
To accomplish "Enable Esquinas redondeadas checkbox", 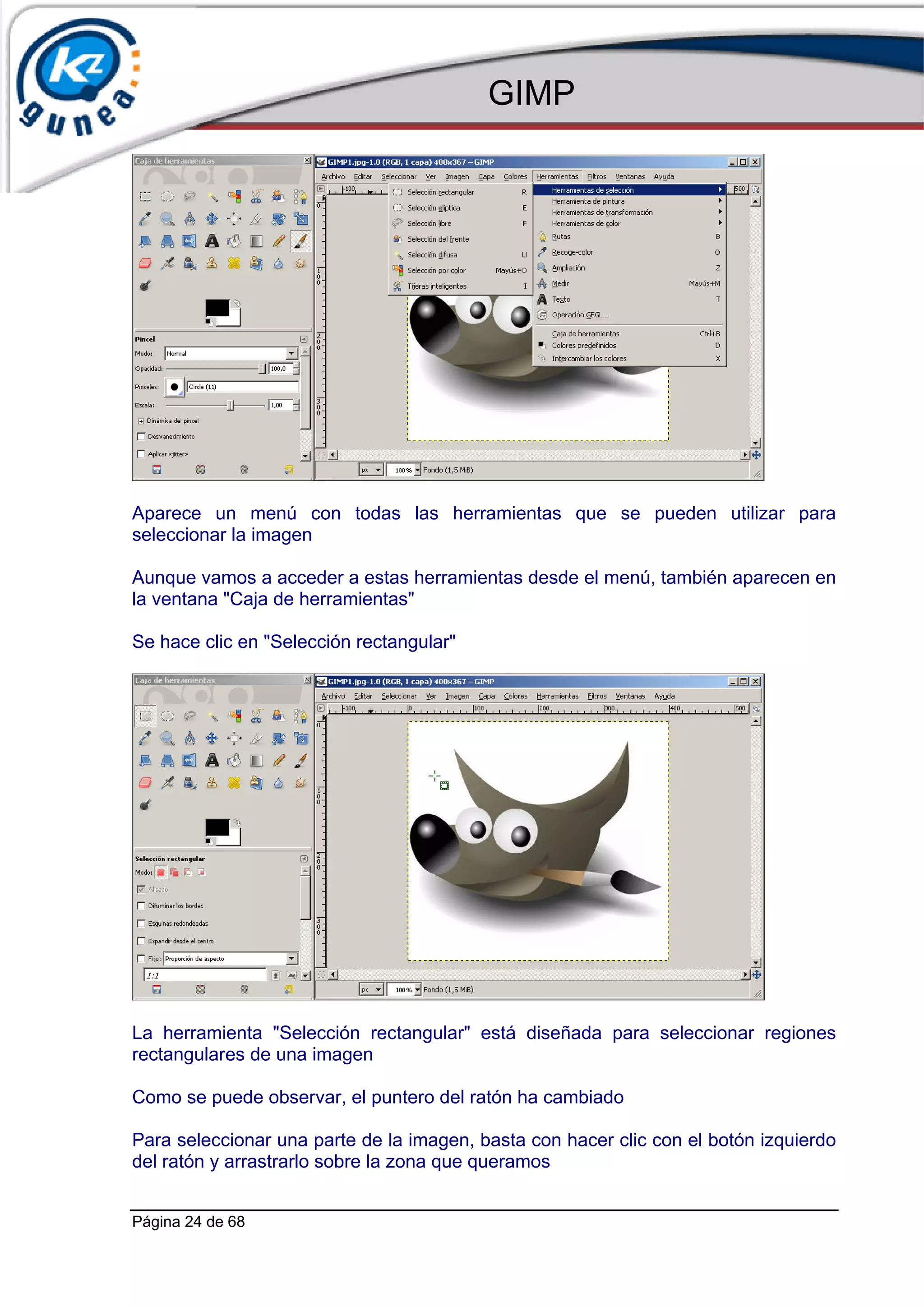I will click(x=141, y=924).
